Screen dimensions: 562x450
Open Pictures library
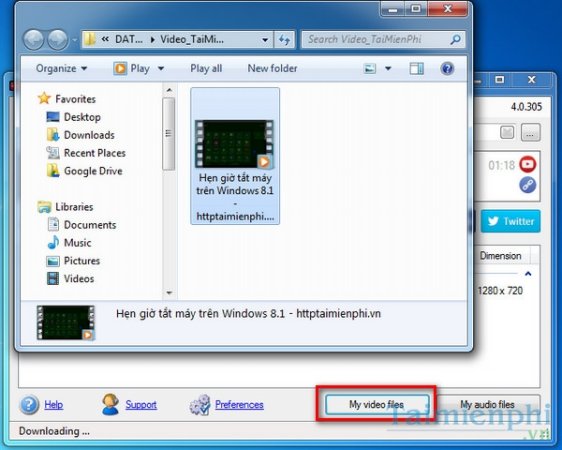point(82,261)
